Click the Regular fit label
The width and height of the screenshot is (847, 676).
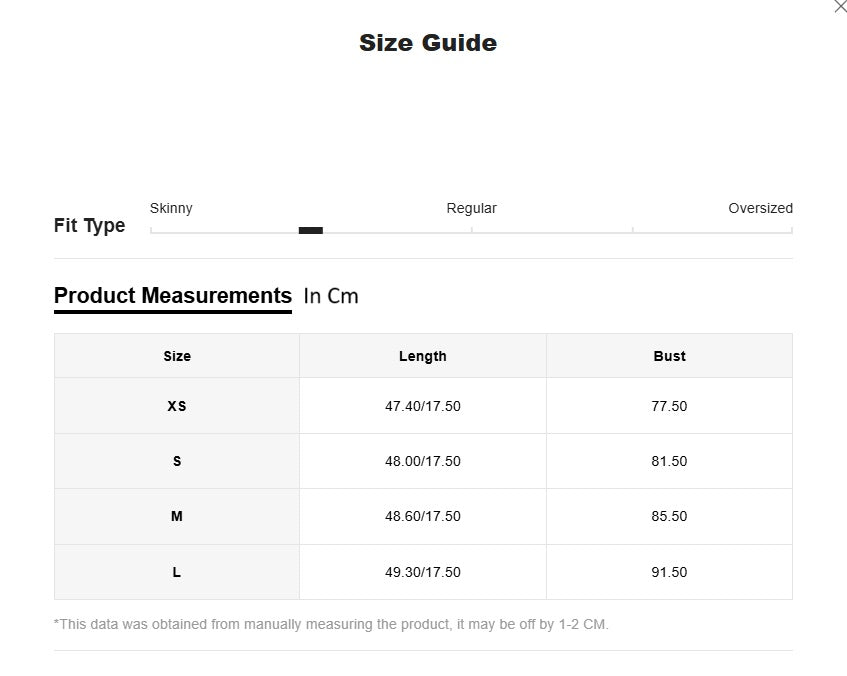click(471, 208)
